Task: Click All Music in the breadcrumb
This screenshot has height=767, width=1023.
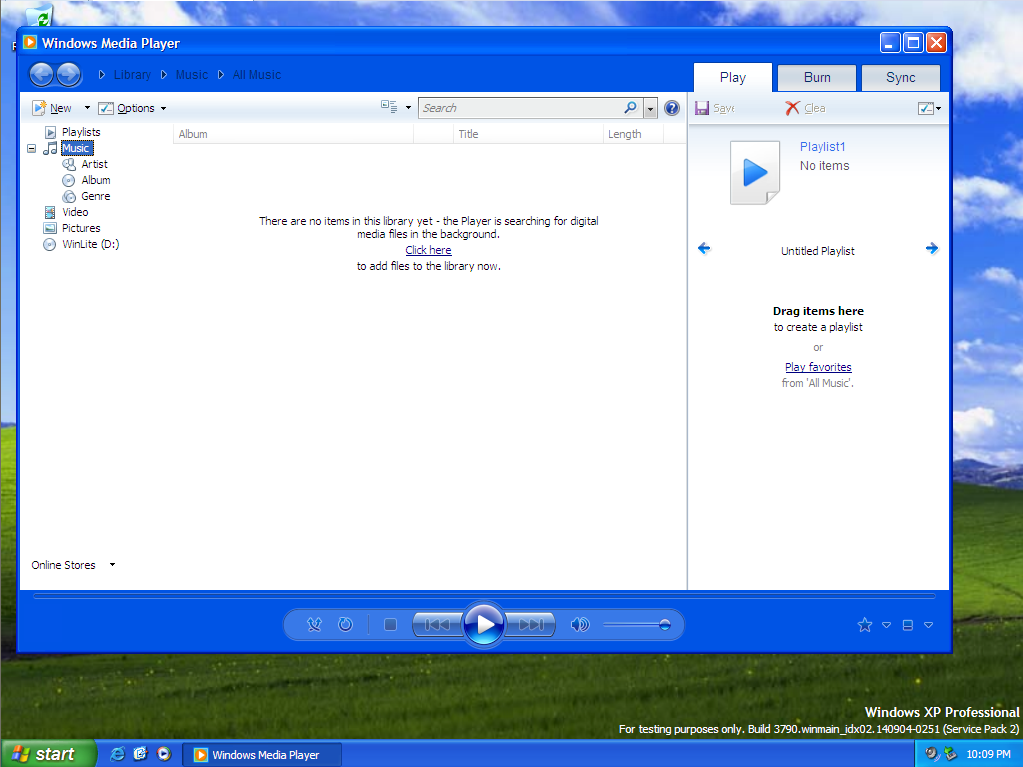Action: coord(256,75)
